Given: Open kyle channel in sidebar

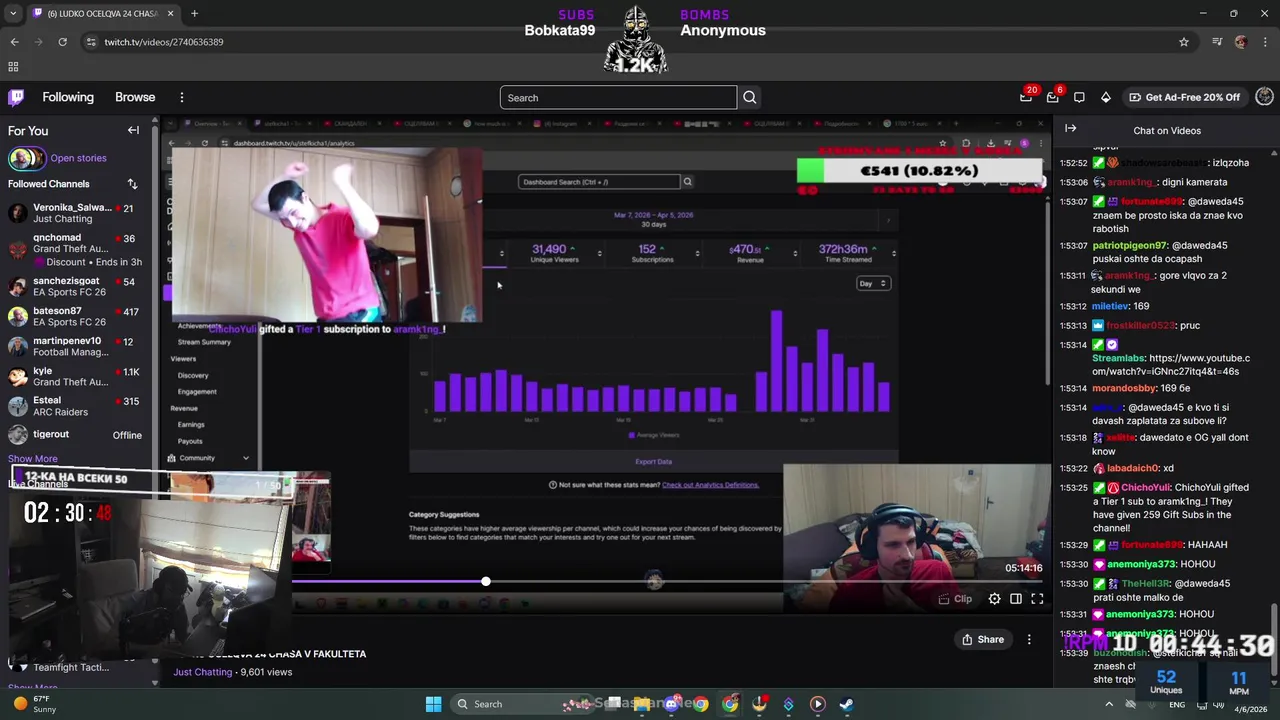Looking at the screenshot, I should pyautogui.click(x=78, y=377).
